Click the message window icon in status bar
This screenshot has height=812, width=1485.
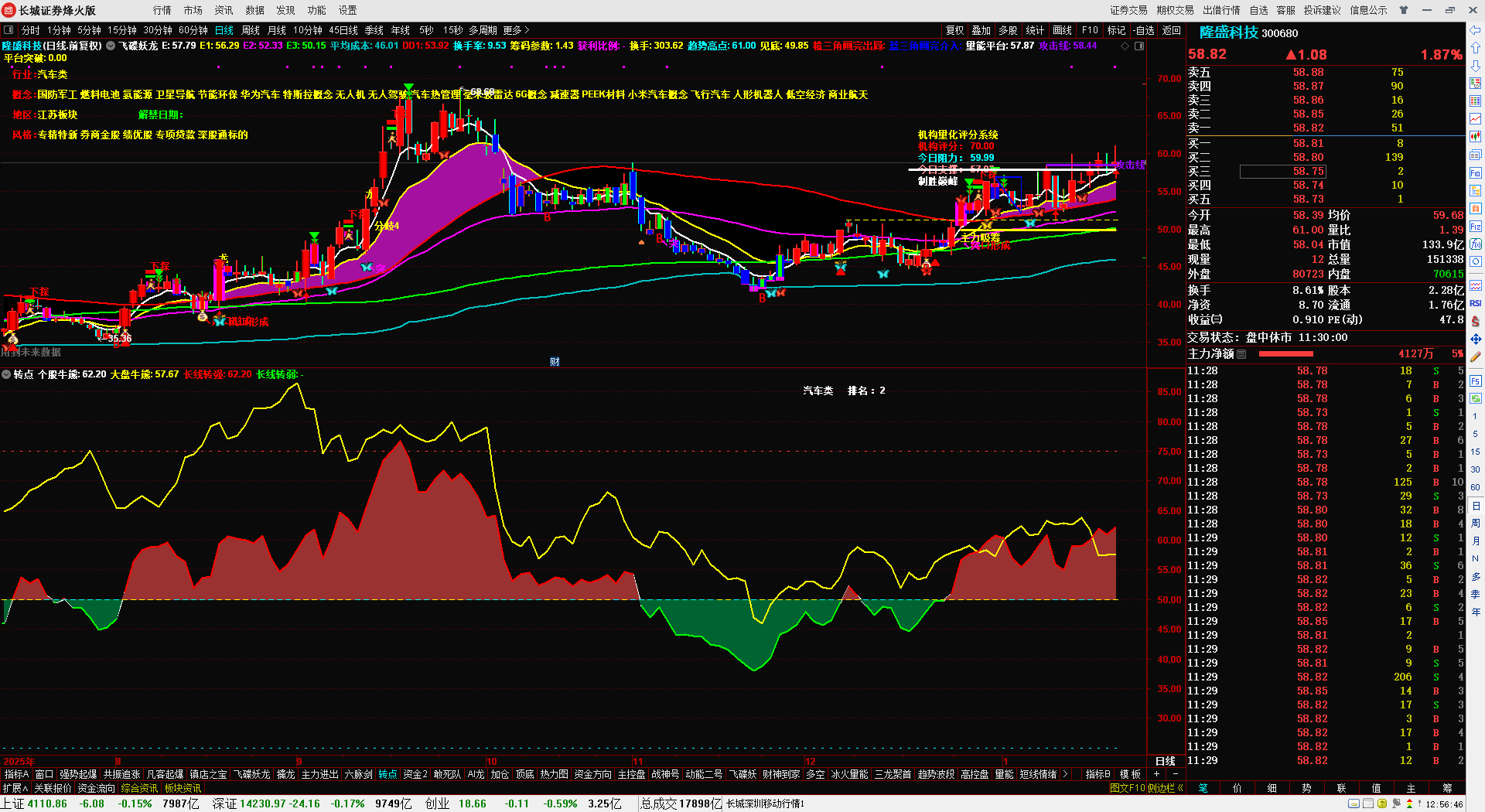click(x=1354, y=803)
